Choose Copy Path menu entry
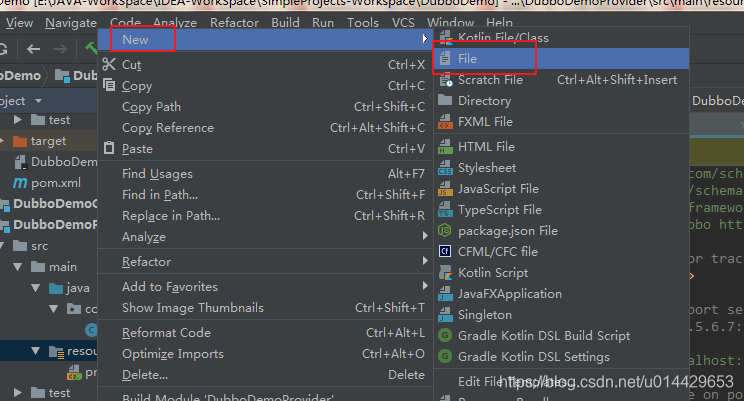 (x=265, y=107)
